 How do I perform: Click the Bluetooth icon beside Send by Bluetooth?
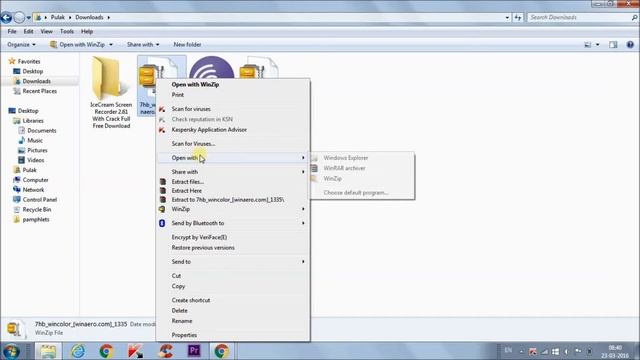(x=162, y=223)
